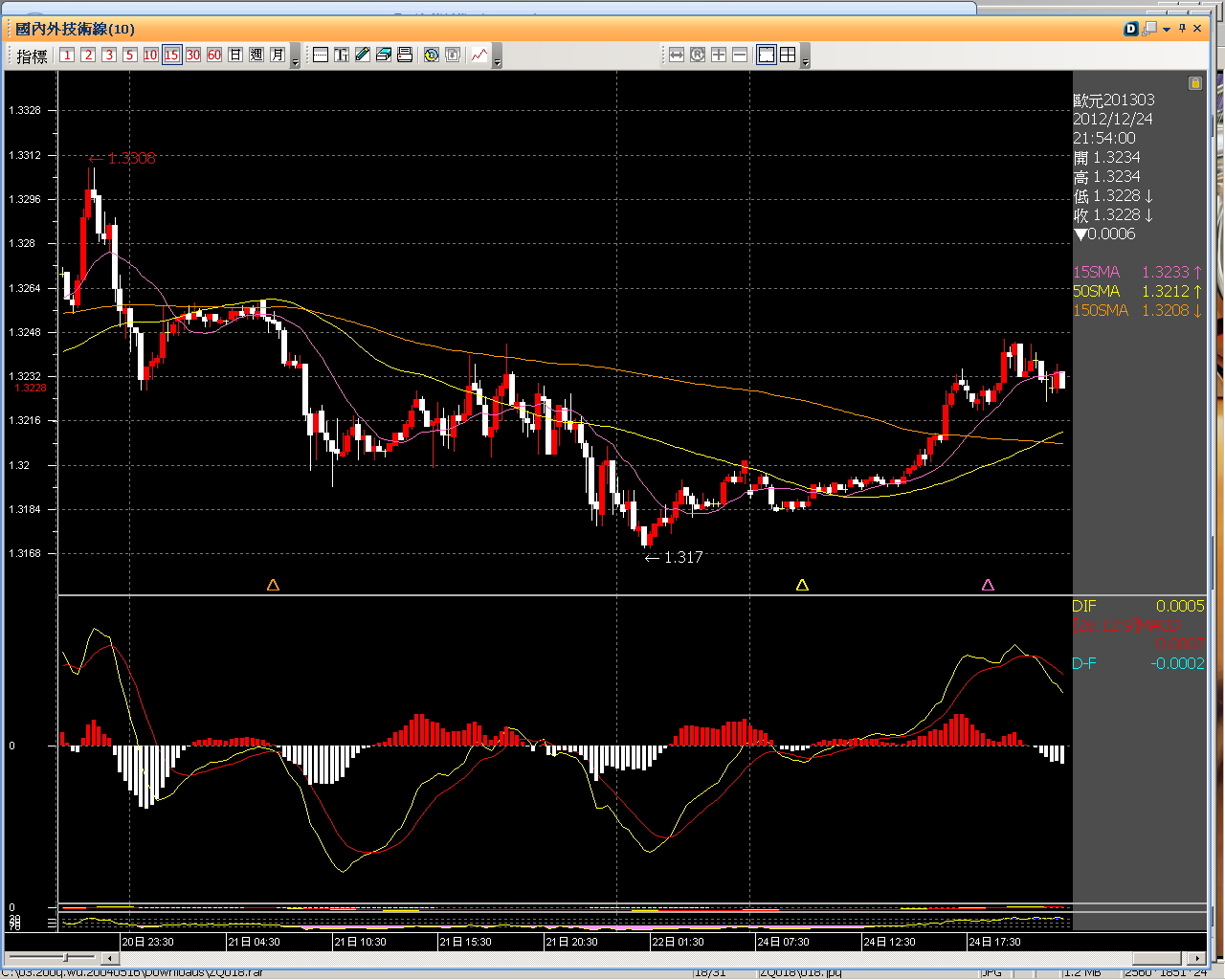The image size is (1225, 980).
Task: Click the float window icon in title bar
Action: pyautogui.click(x=1149, y=29)
